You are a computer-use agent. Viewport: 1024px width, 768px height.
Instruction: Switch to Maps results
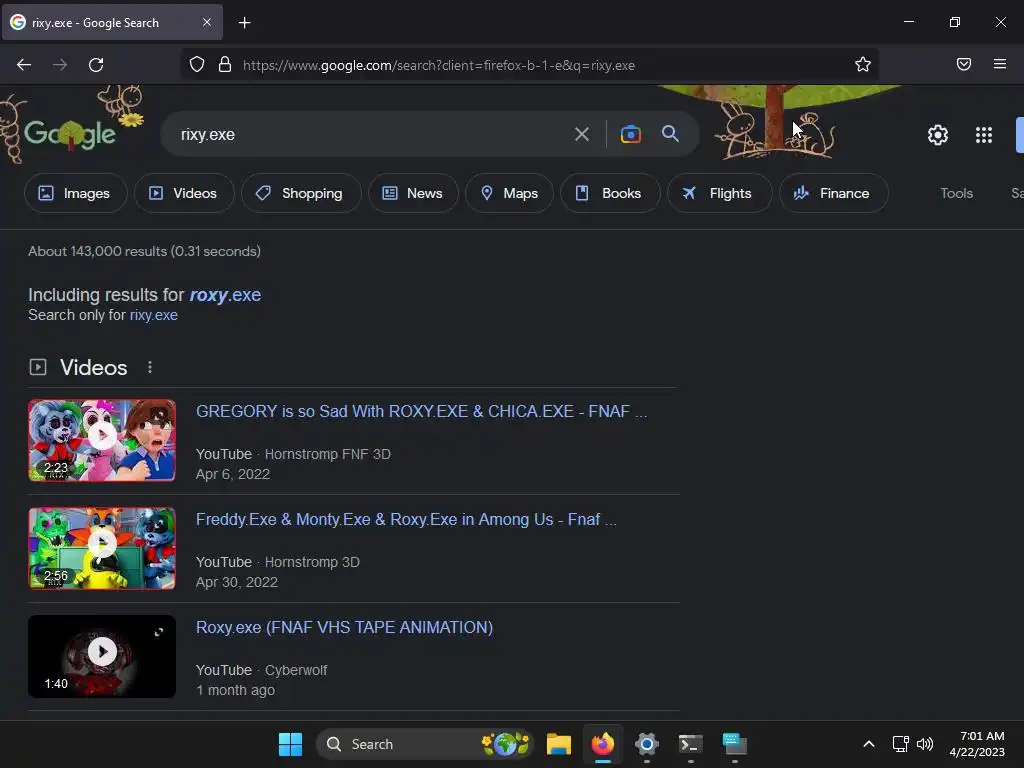tap(509, 193)
